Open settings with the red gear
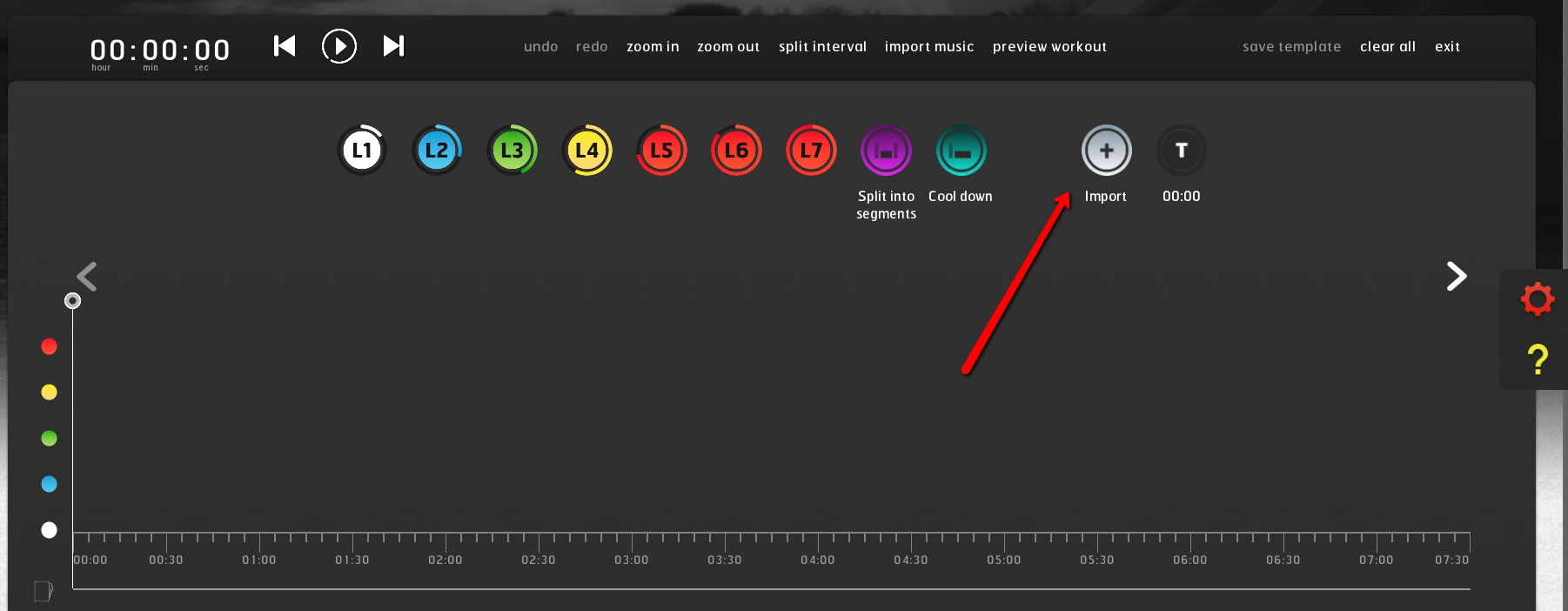Viewport: 1568px width, 611px height. pyautogui.click(x=1538, y=299)
